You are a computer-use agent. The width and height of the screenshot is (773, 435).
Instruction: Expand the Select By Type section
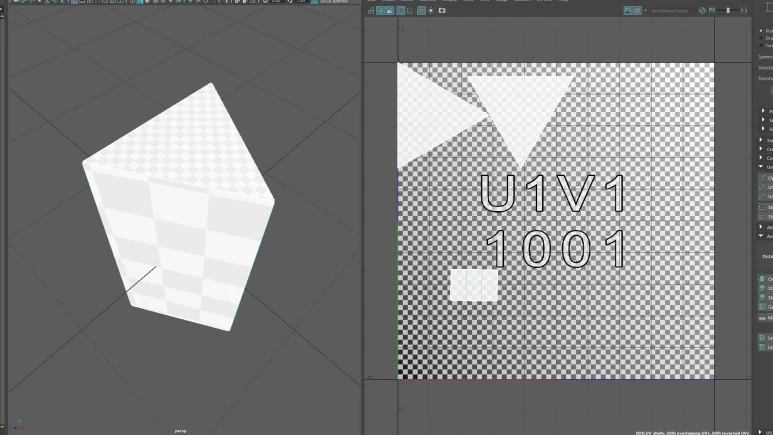(x=763, y=120)
